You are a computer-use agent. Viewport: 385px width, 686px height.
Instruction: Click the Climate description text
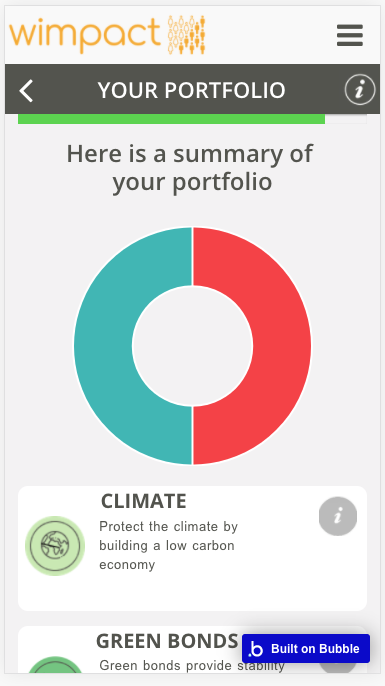tap(168, 546)
